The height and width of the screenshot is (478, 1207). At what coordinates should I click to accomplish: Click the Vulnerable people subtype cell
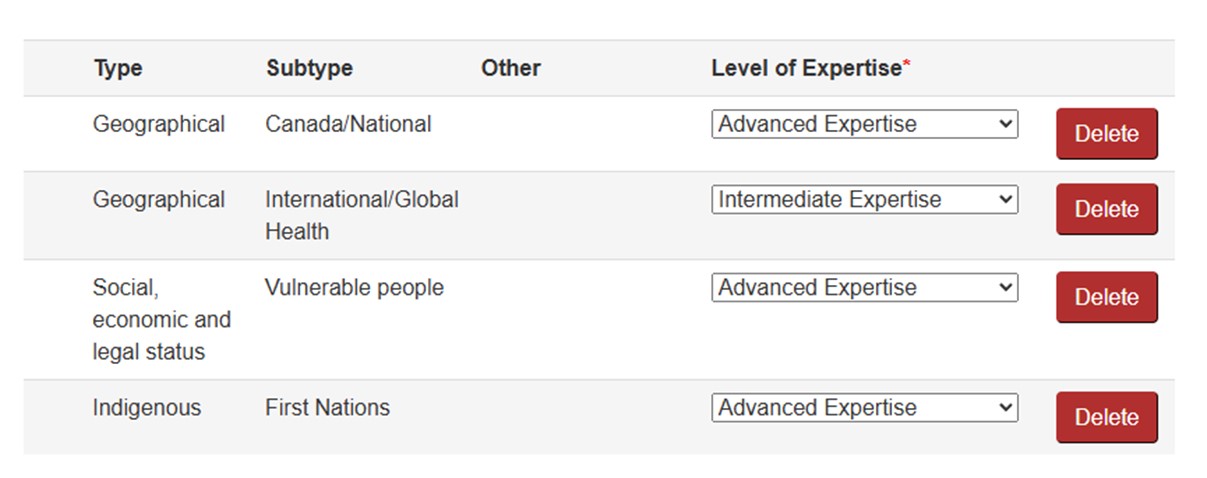click(x=354, y=288)
